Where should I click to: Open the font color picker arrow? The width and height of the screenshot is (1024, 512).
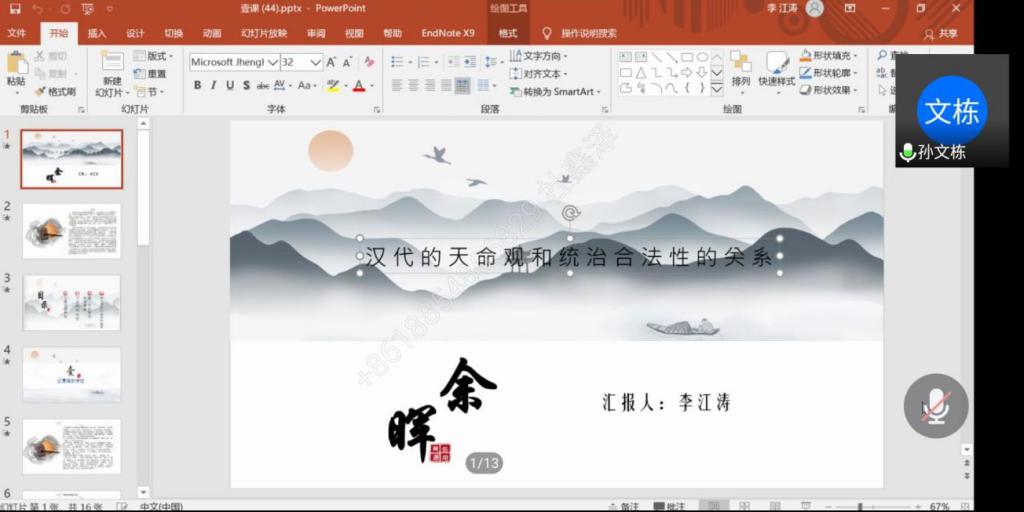coord(371,86)
